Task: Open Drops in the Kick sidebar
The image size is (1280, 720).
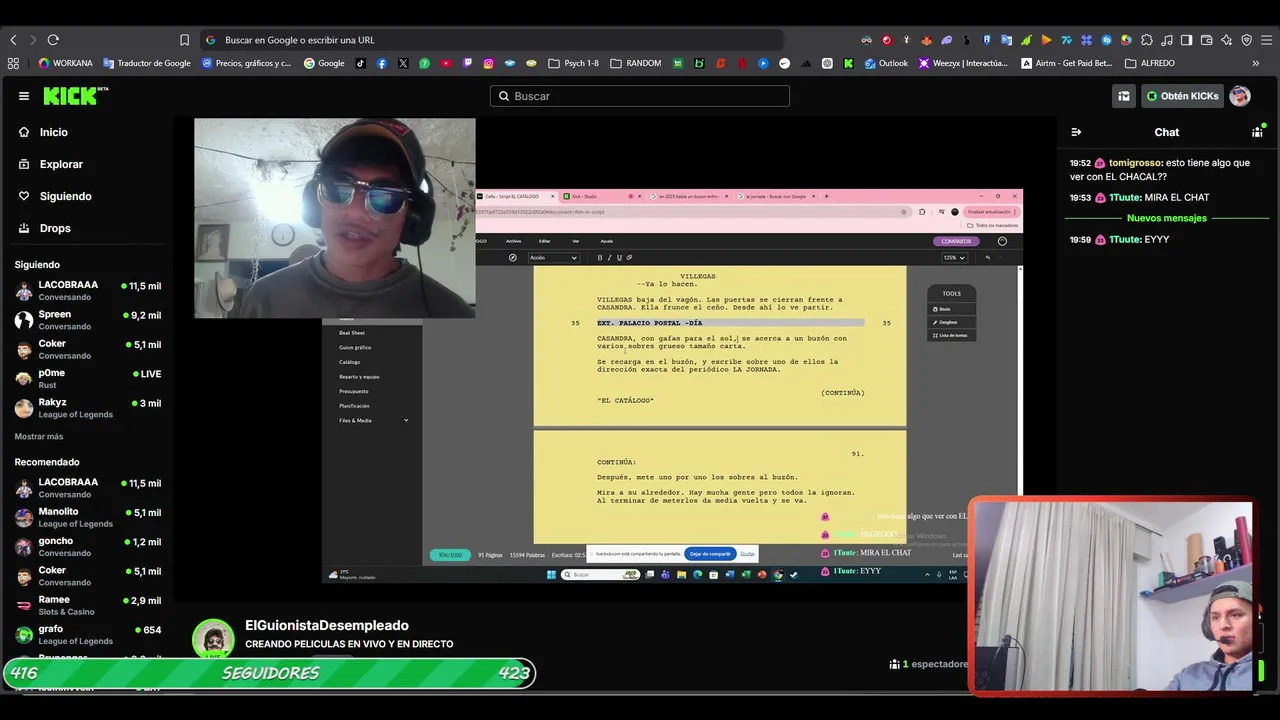Action: click(44, 228)
